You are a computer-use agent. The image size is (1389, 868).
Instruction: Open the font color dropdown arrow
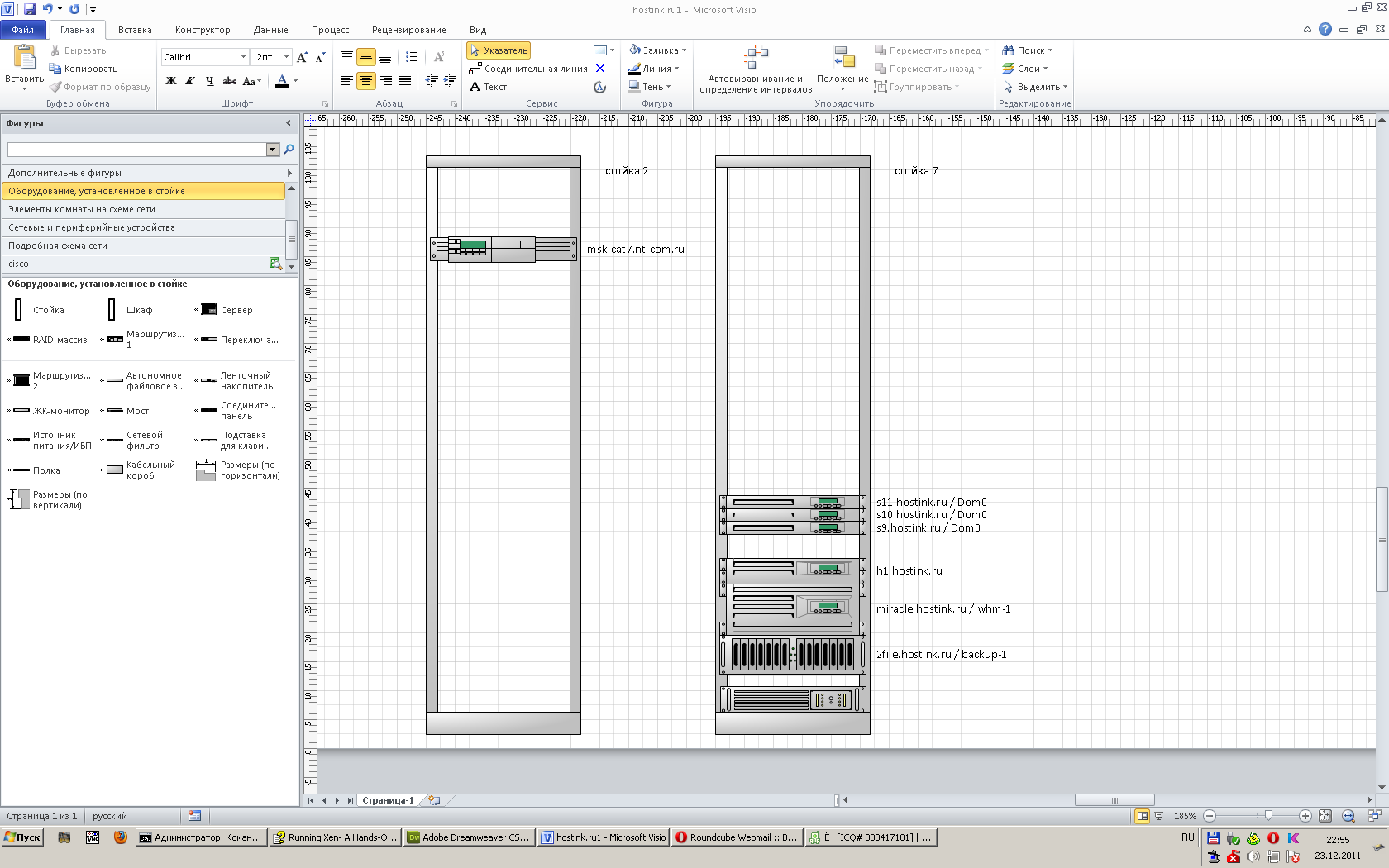[x=295, y=81]
